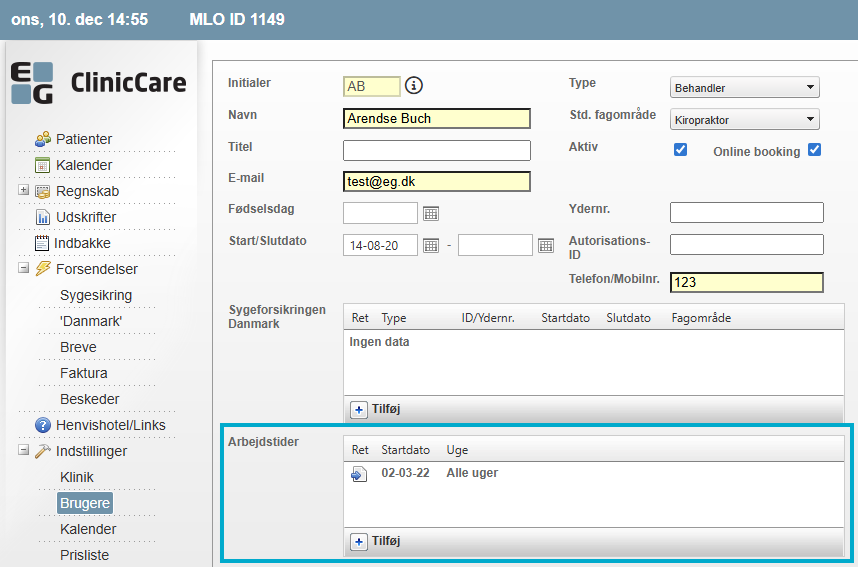858x567 pixels.
Task: Collapse the Forsendelser tree node
Action: (23, 268)
